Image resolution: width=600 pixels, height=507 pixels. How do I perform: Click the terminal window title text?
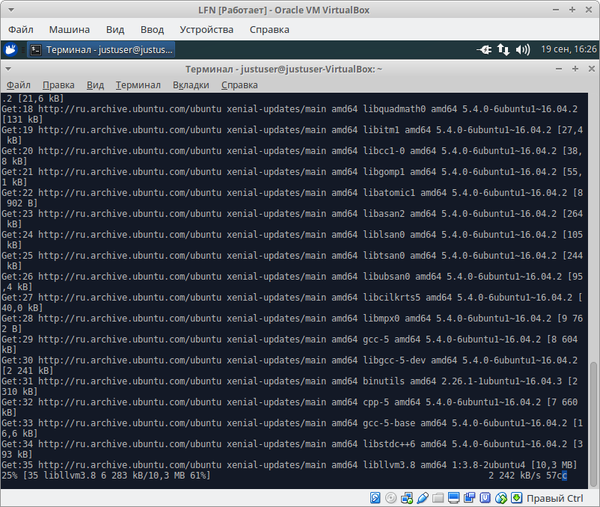(x=284, y=69)
